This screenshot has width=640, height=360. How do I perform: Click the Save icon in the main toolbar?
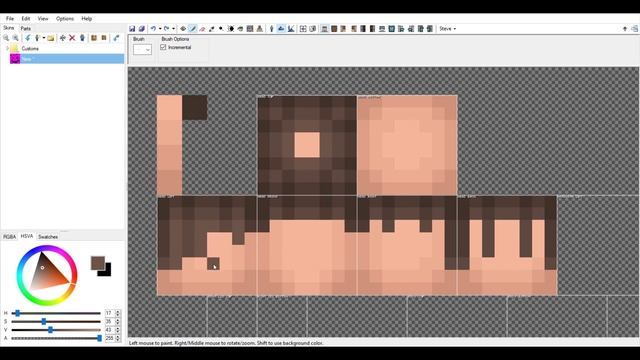pos(132,29)
